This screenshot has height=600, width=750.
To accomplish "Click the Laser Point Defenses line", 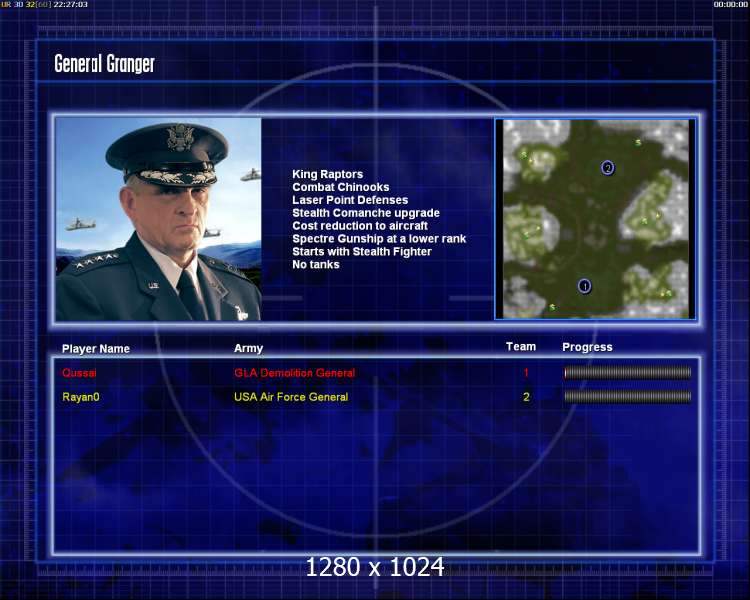I will click(350, 200).
